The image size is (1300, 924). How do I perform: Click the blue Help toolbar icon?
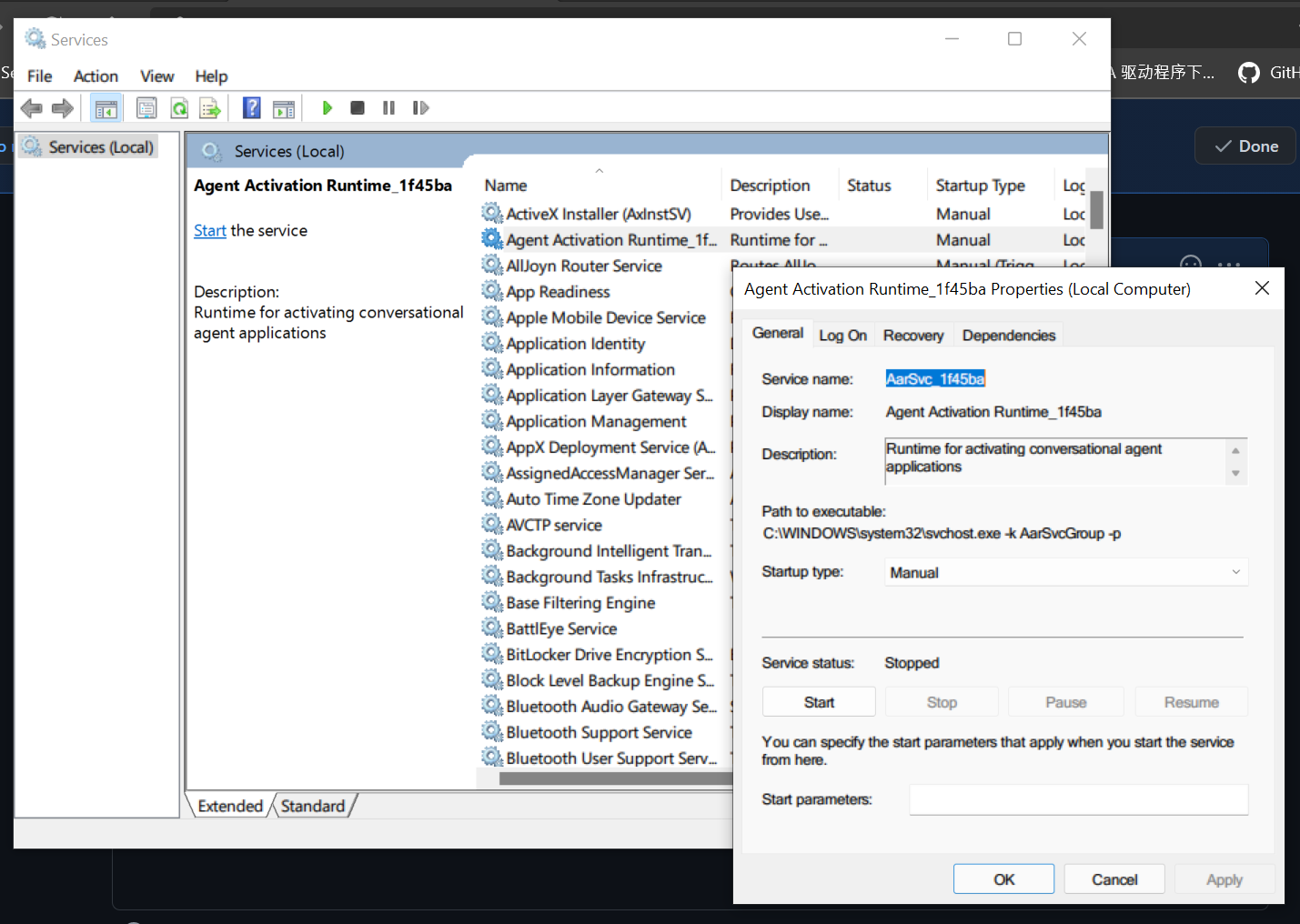[x=251, y=107]
